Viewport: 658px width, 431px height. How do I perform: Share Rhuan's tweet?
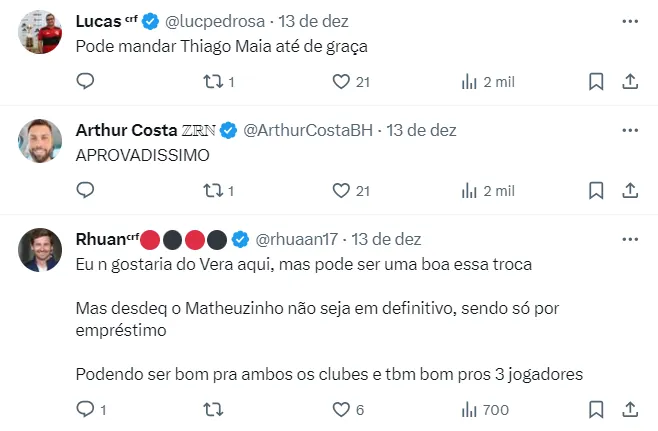630,409
